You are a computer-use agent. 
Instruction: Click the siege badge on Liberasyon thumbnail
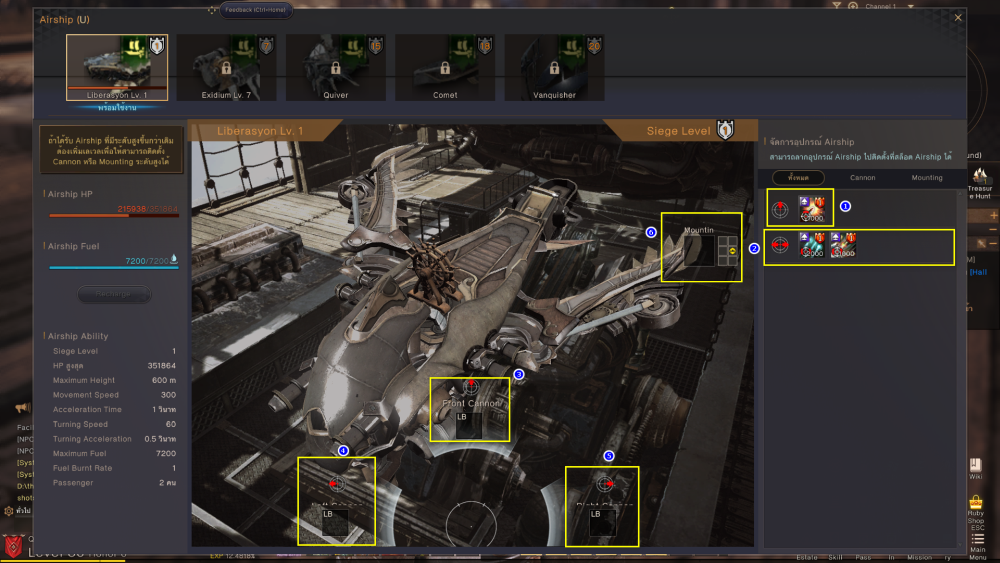(156, 45)
